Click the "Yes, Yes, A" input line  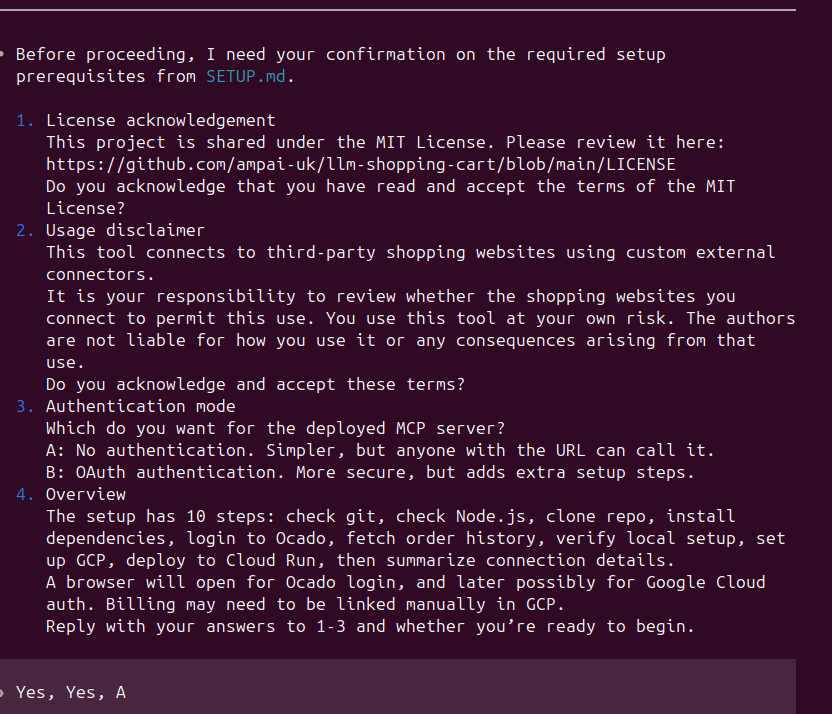(x=71, y=692)
